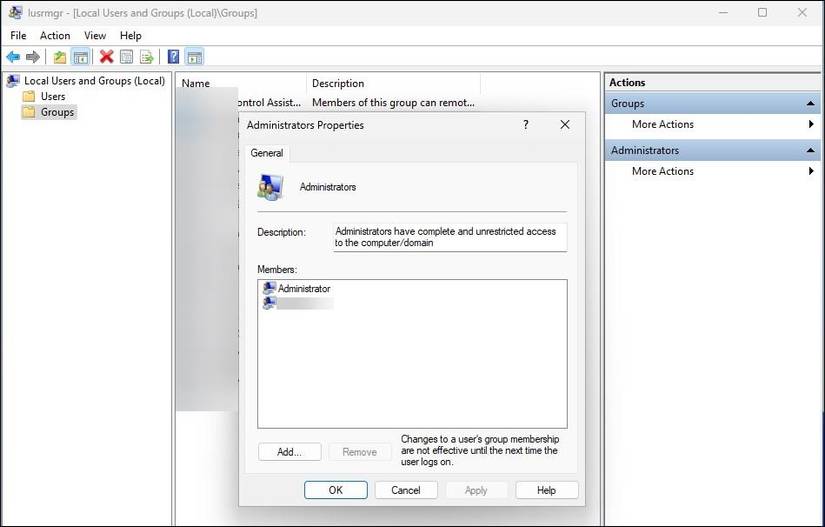Click into the Description text field
This screenshot has width=825, height=527.
[450, 237]
